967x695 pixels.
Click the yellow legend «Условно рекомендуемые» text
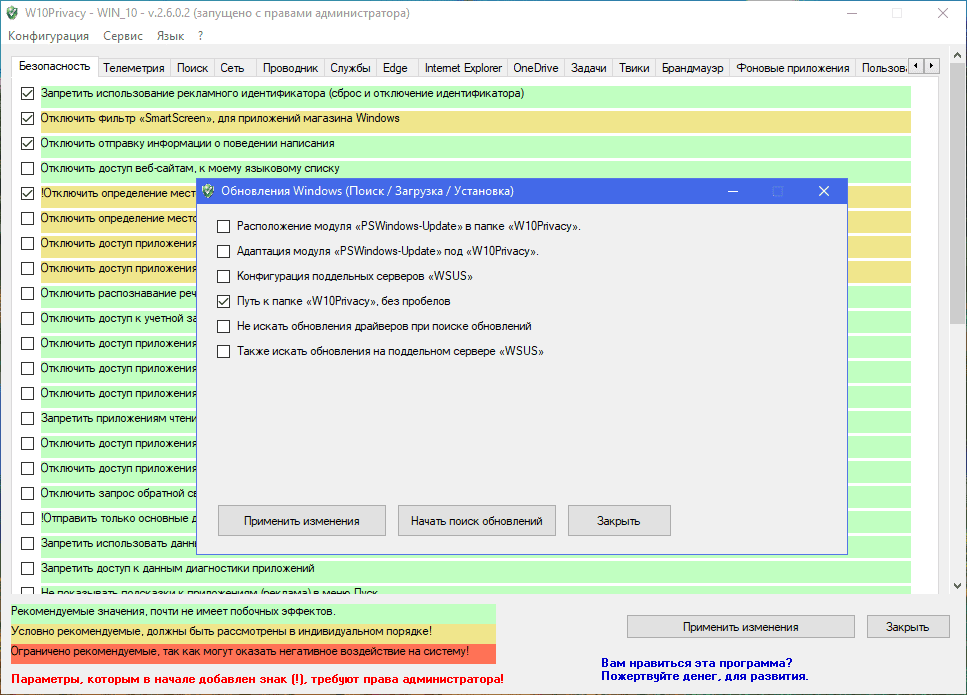[221, 631]
